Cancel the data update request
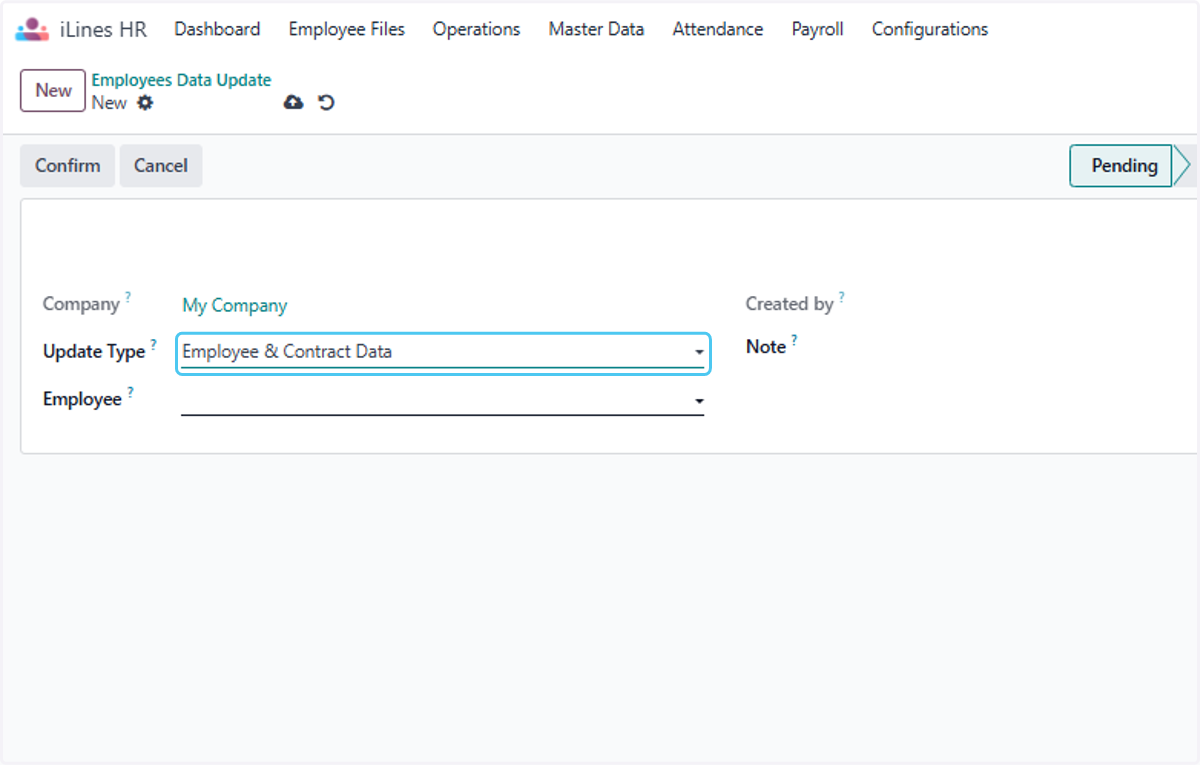The image size is (1200, 765). (160, 165)
